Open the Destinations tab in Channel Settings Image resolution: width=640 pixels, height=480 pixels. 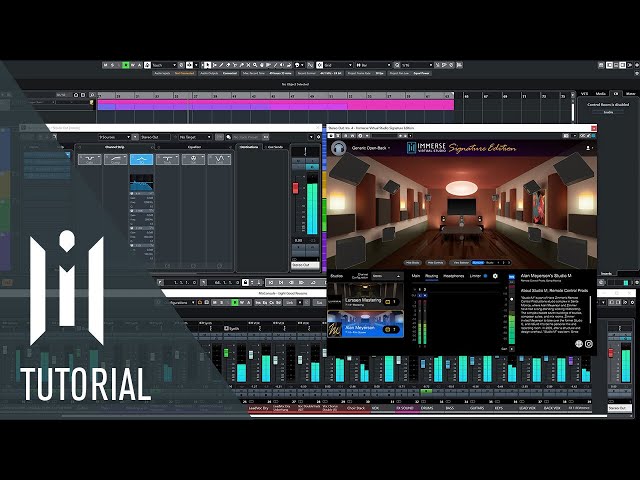click(x=249, y=147)
